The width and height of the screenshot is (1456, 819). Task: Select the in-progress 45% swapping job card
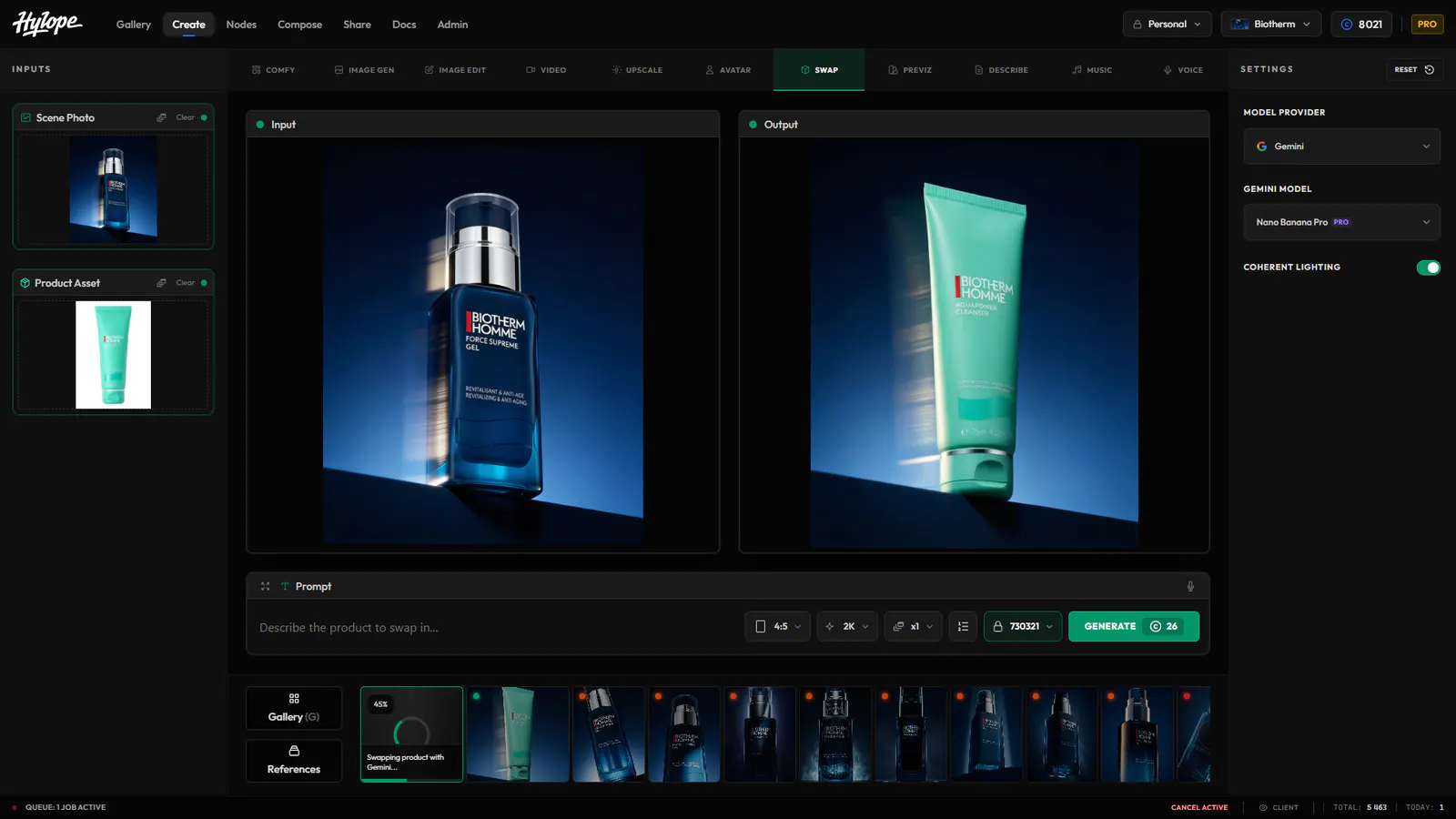411,734
